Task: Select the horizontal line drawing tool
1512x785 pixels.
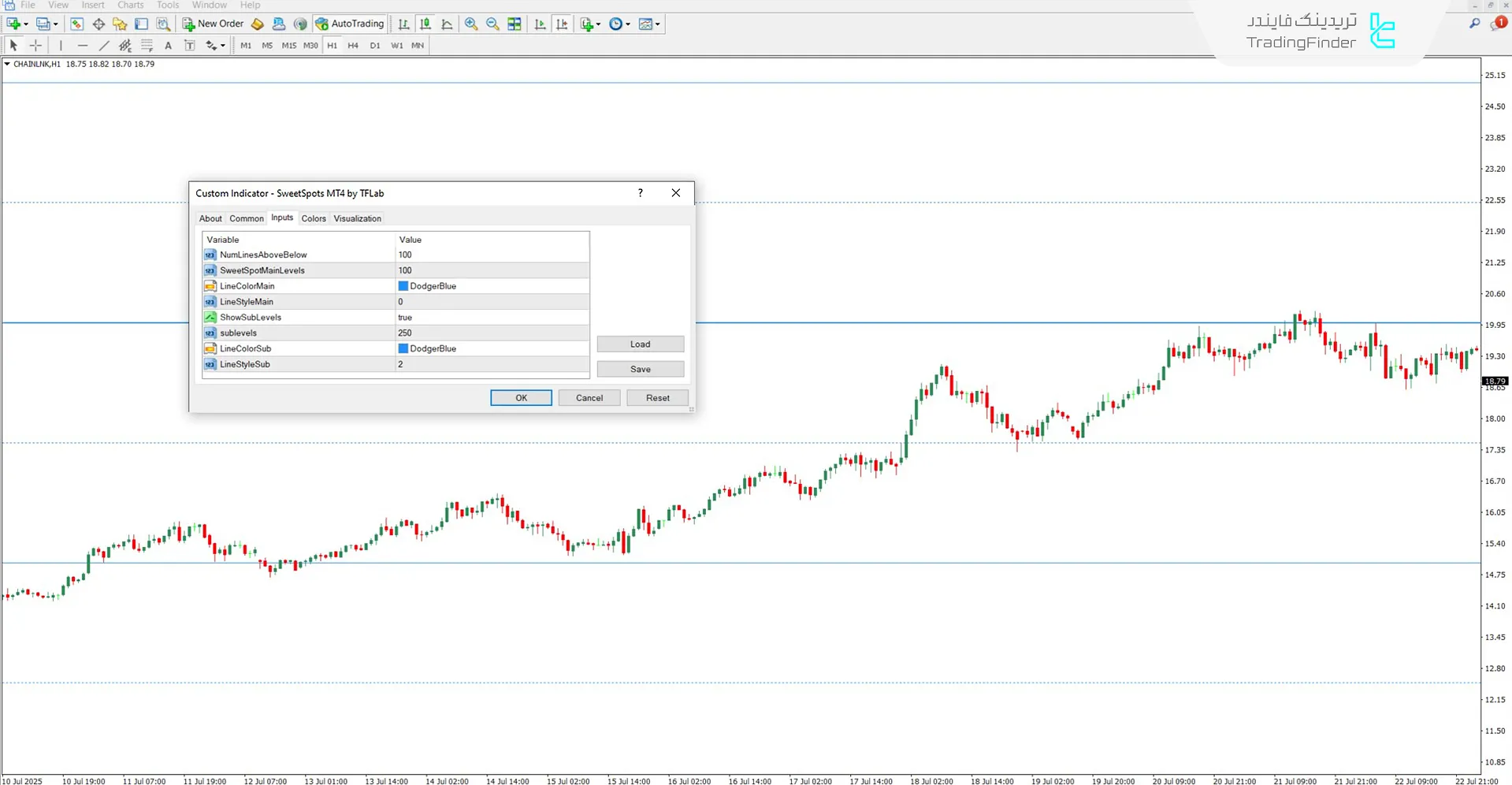Action: pos(82,46)
